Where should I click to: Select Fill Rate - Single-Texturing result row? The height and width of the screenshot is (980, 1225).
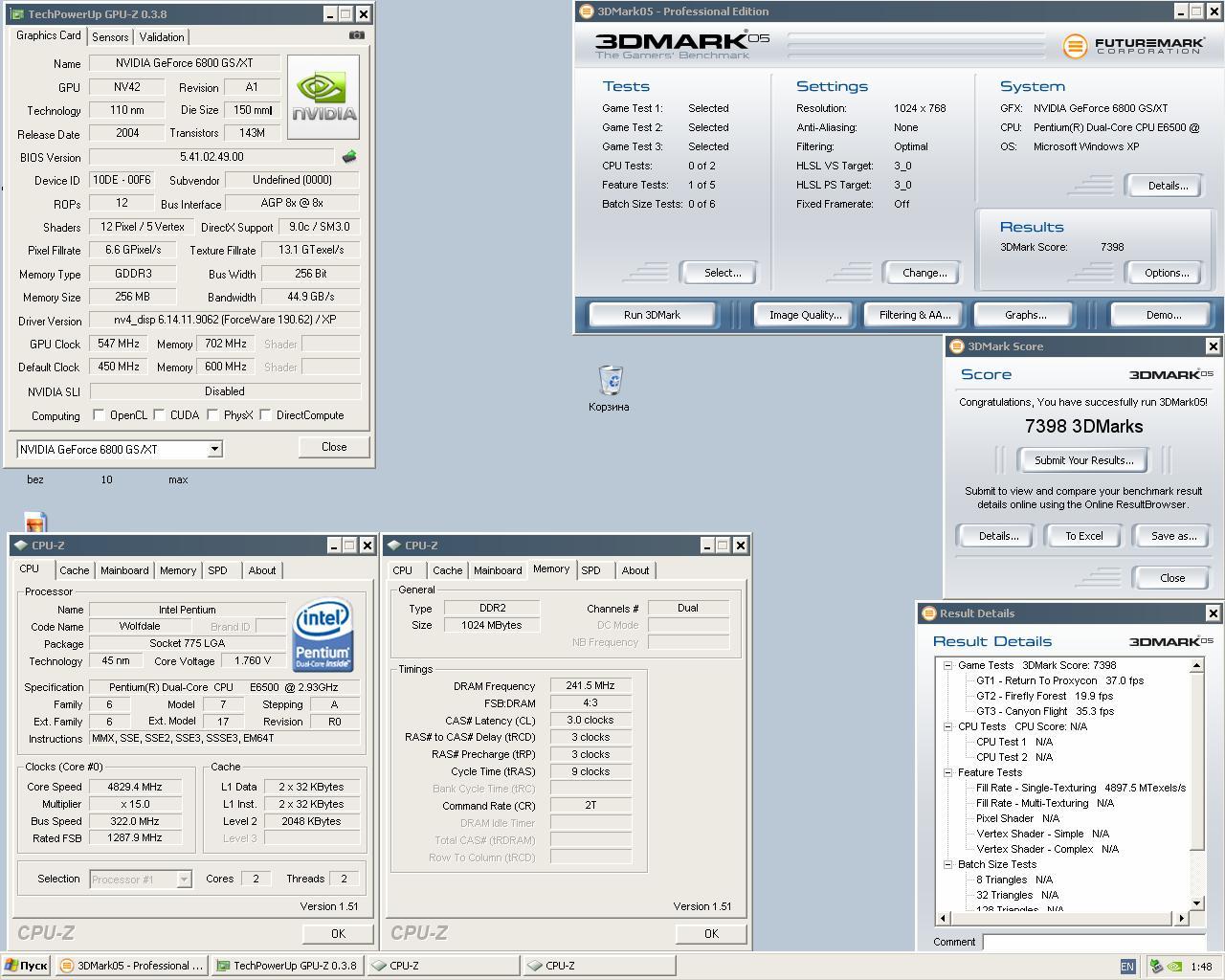tap(1080, 788)
